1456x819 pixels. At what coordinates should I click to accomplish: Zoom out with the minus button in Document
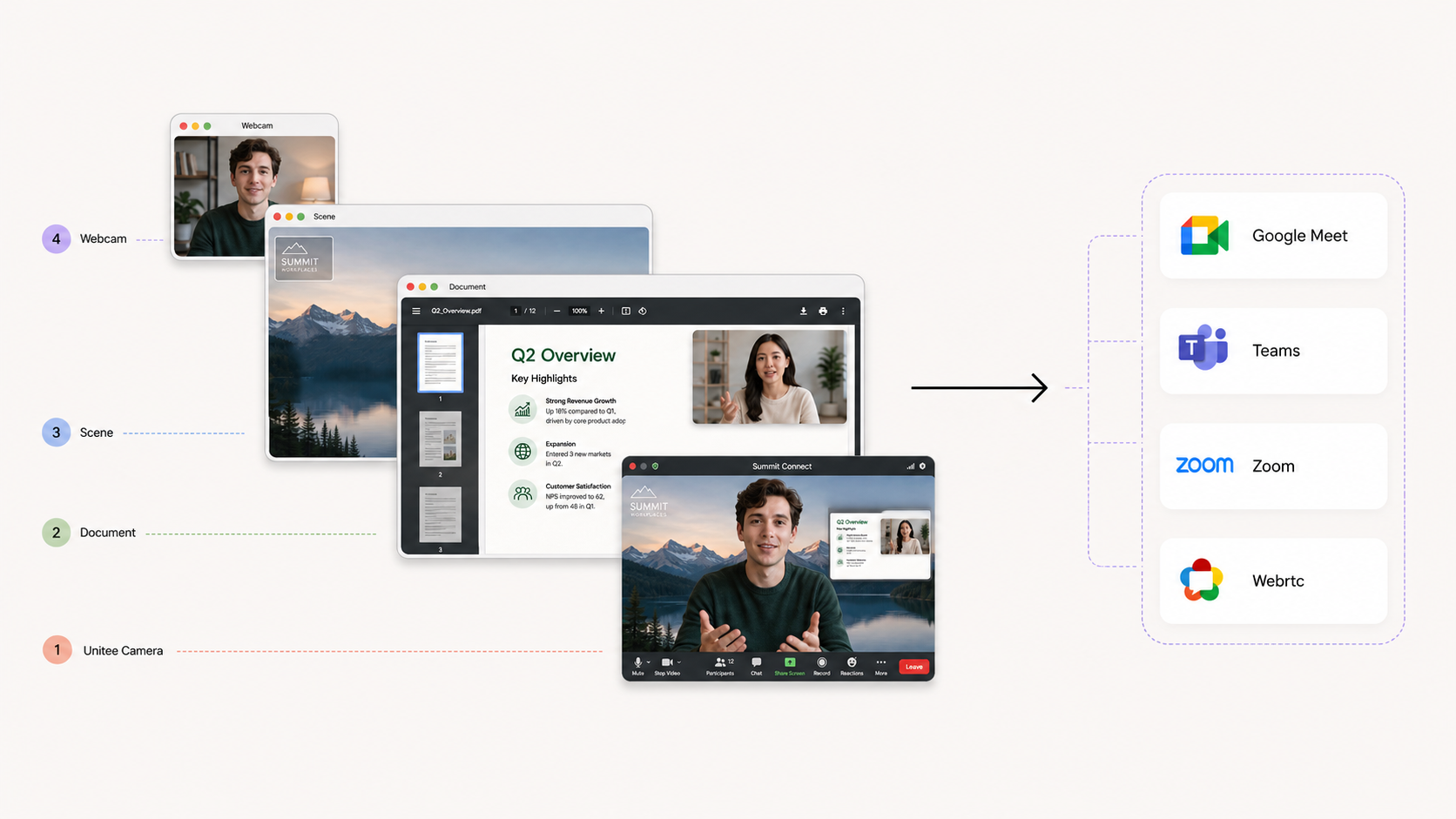pos(556,311)
